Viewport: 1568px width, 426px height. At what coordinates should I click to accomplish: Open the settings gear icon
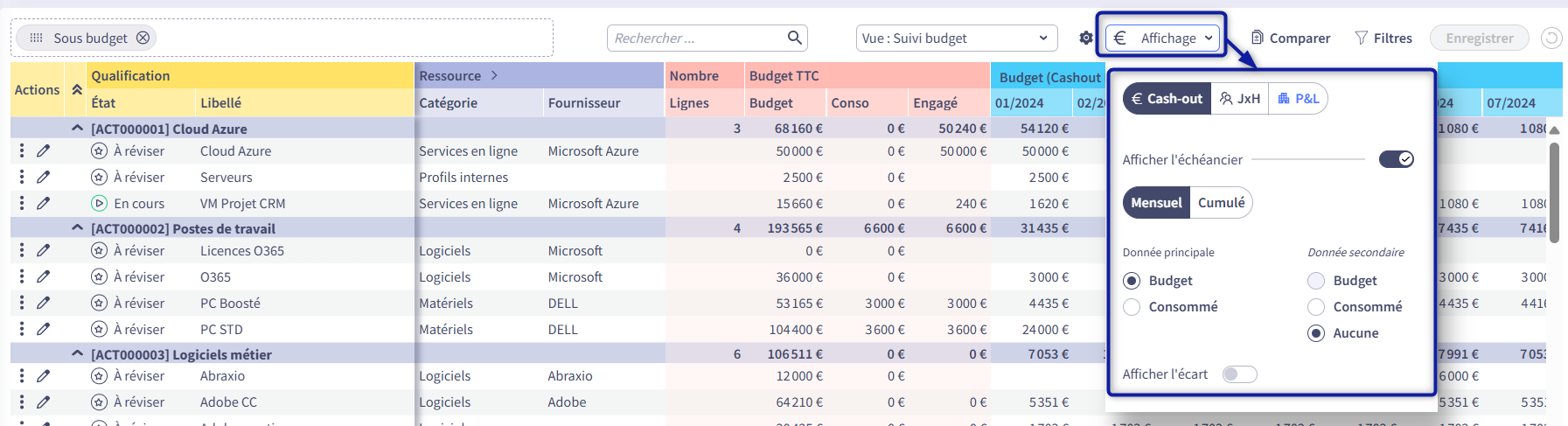coord(1085,38)
